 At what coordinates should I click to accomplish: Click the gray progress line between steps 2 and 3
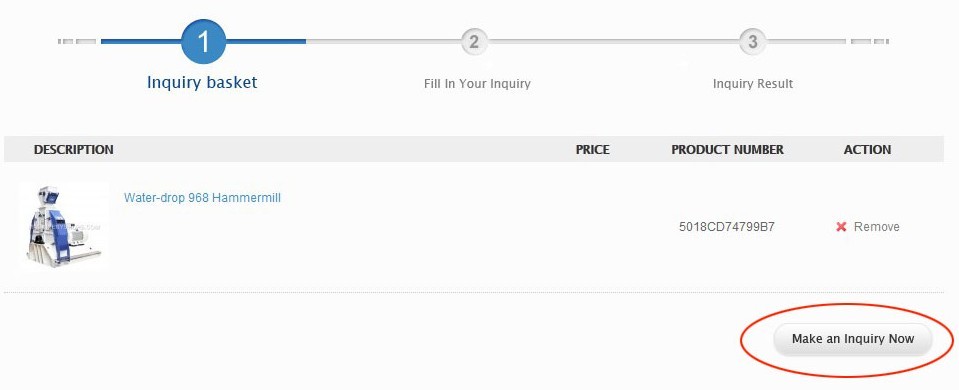tap(613, 42)
